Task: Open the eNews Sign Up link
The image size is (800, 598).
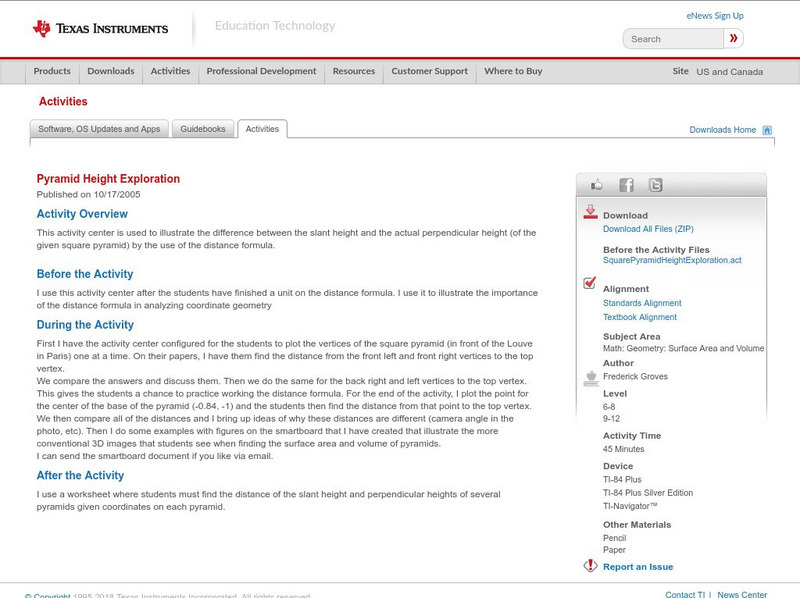Action: pyautogui.click(x=715, y=16)
